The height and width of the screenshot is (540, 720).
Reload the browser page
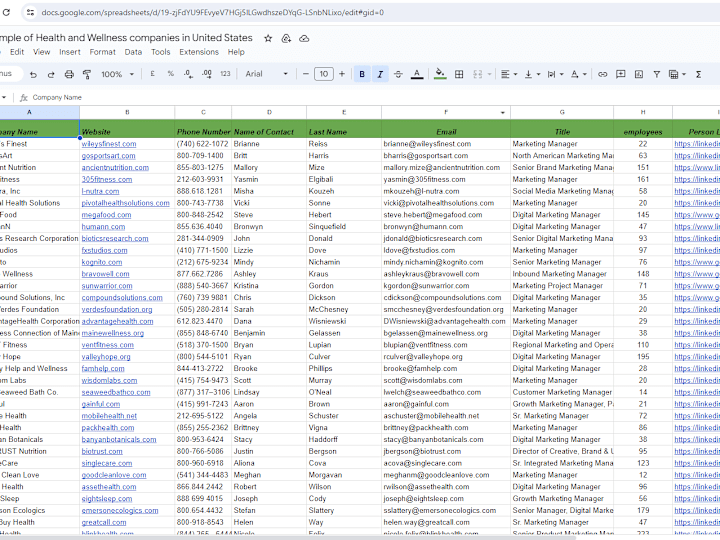tap(6, 12)
